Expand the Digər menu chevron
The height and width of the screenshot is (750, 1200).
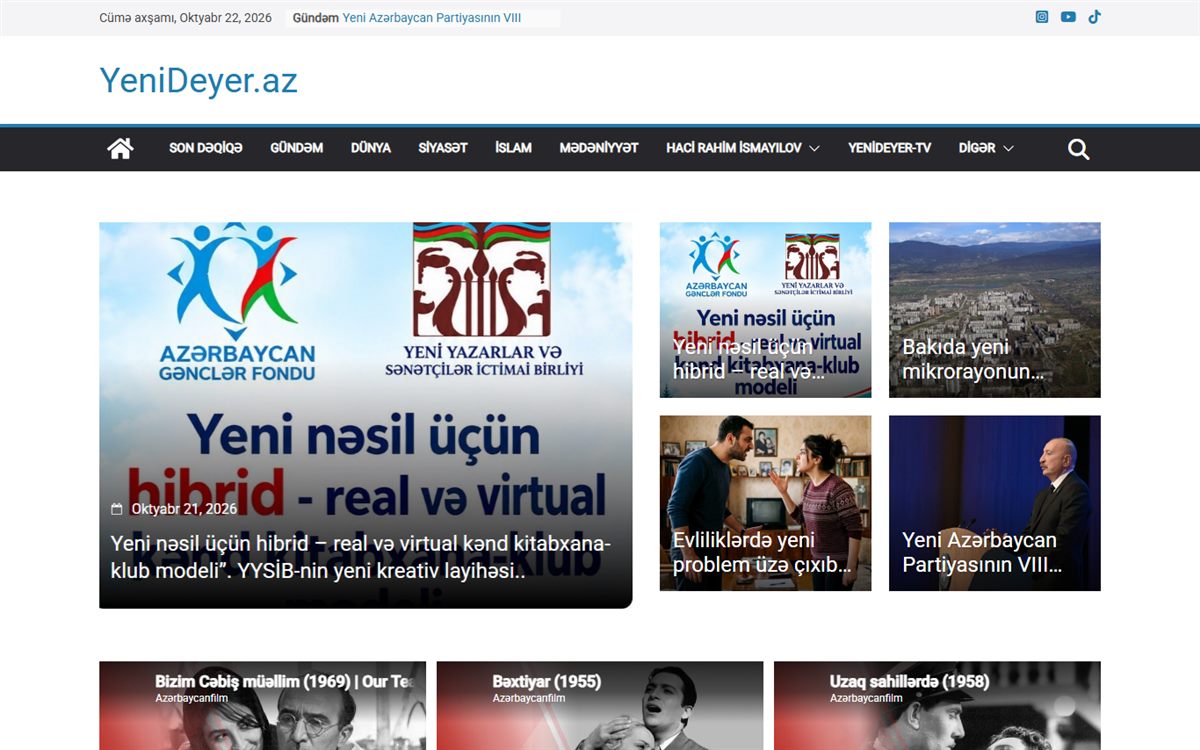click(x=1008, y=149)
